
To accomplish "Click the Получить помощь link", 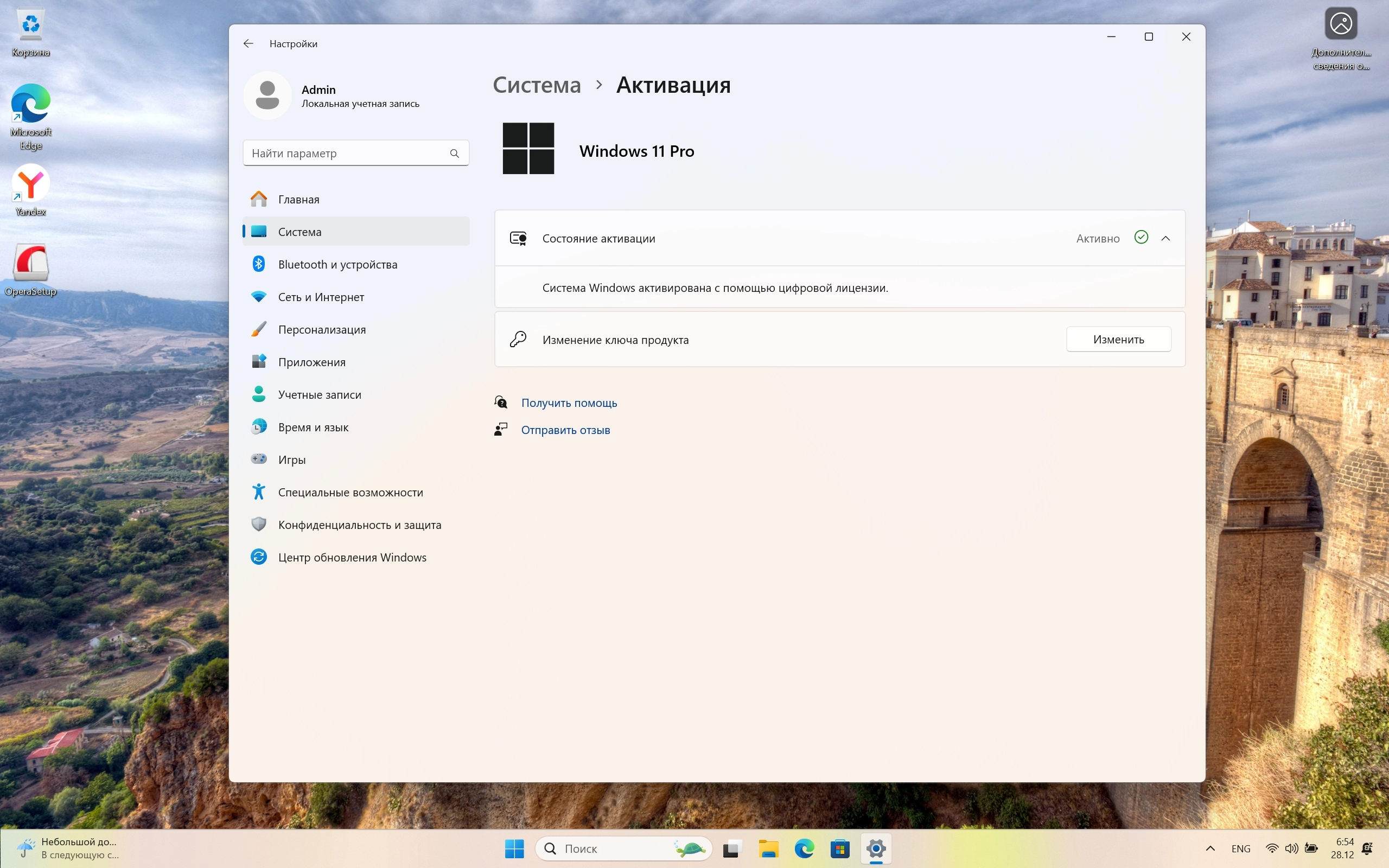I will 569,403.
